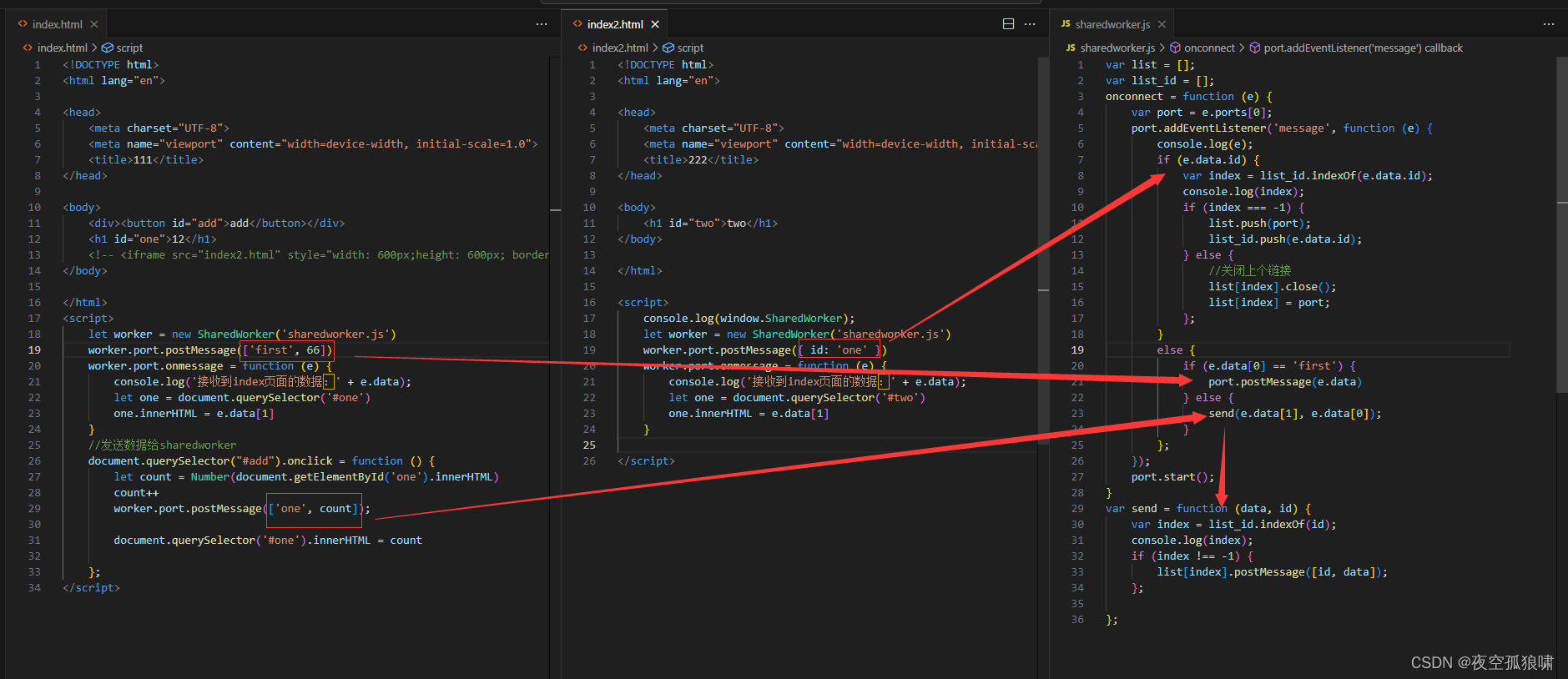This screenshot has width=1568, height=679.
Task: Click 'var list = [];' in sharedworker.js
Action: tap(1150, 64)
